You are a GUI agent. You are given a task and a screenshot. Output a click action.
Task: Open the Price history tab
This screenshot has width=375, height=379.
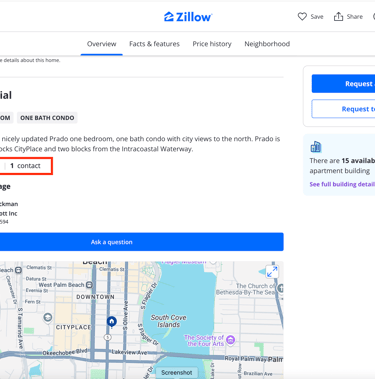coord(212,44)
